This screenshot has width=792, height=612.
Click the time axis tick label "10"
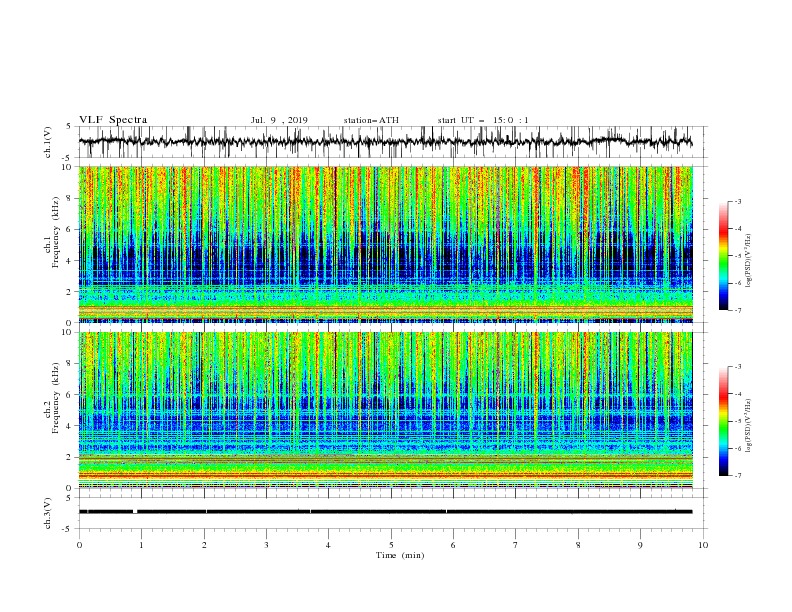(703, 545)
